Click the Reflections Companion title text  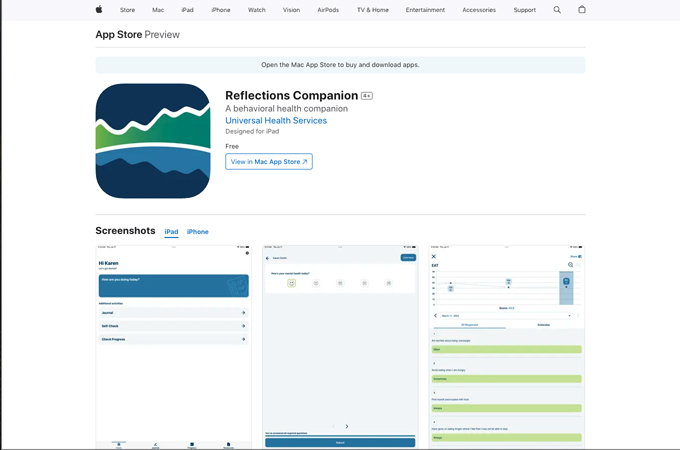point(291,95)
